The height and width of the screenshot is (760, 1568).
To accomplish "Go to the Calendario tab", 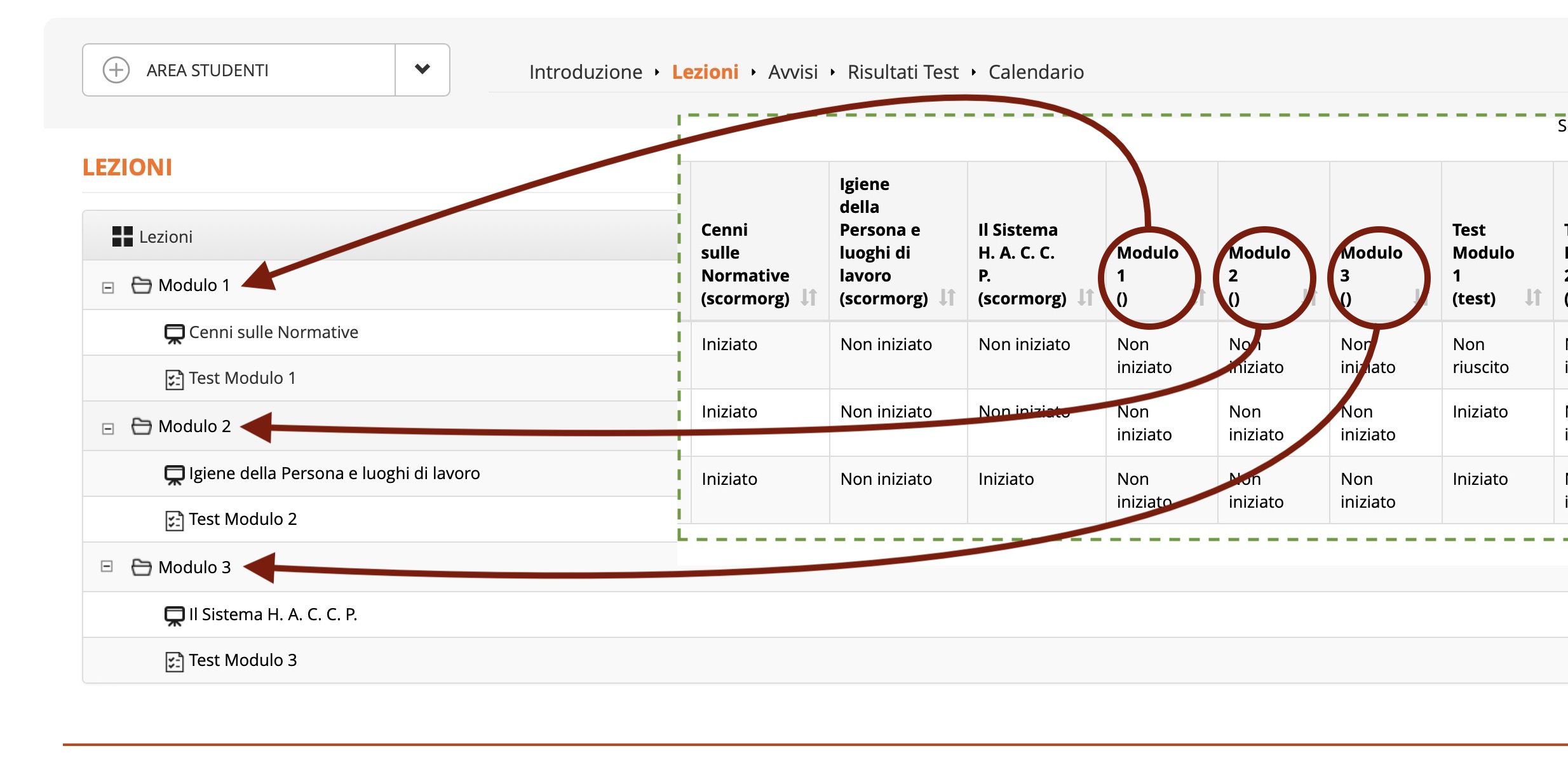I will pos(1036,72).
